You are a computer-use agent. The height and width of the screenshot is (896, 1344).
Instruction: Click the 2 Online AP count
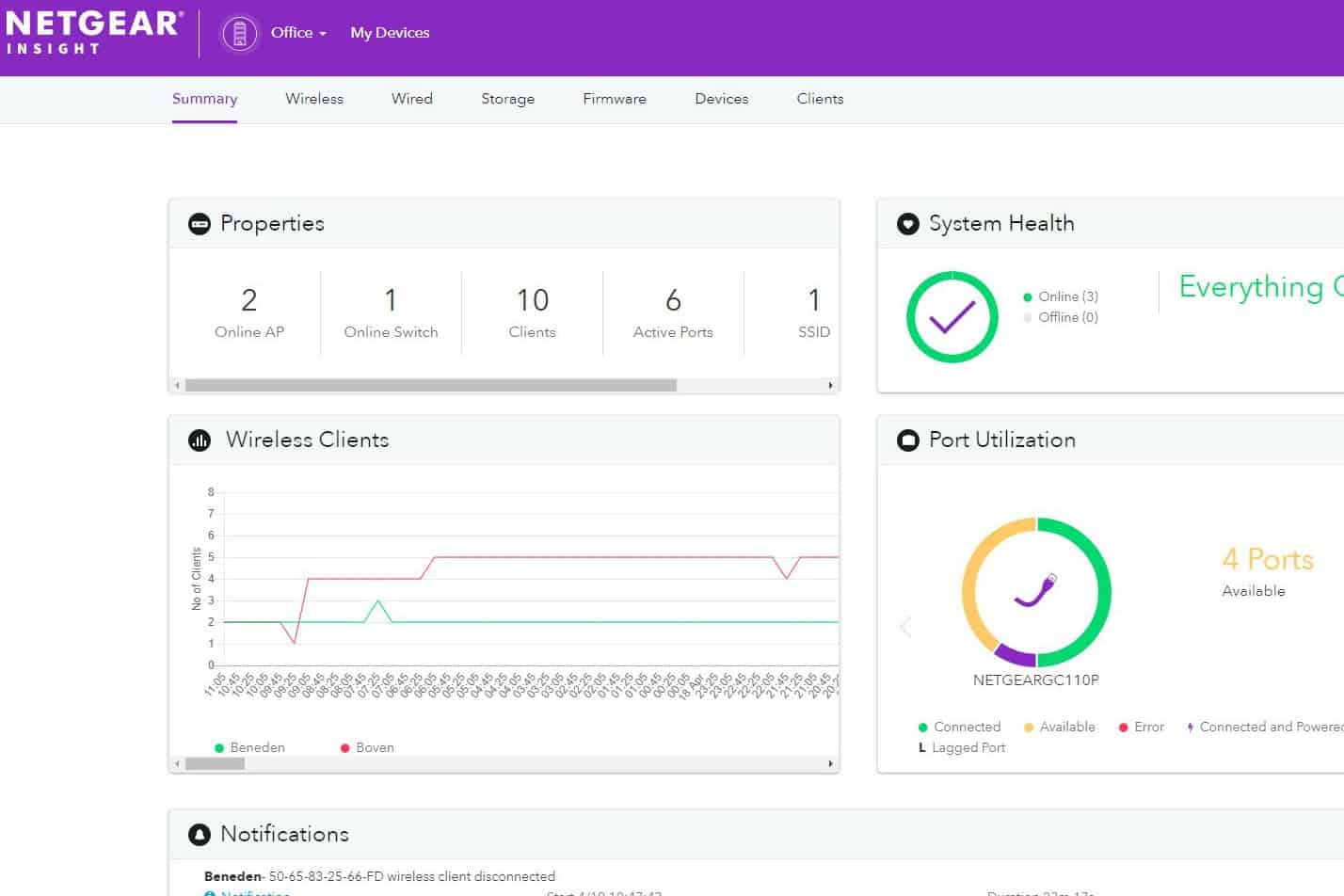248,313
